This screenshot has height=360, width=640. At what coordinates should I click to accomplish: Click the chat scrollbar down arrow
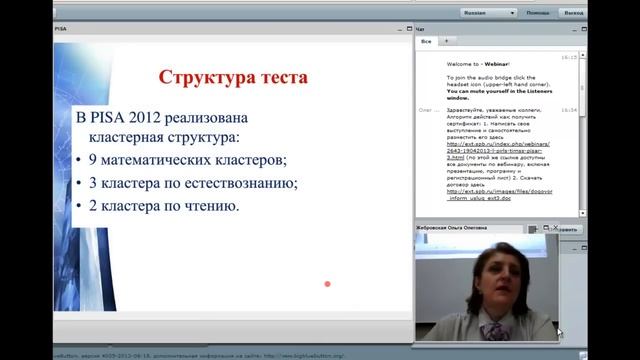pyautogui.click(x=582, y=213)
